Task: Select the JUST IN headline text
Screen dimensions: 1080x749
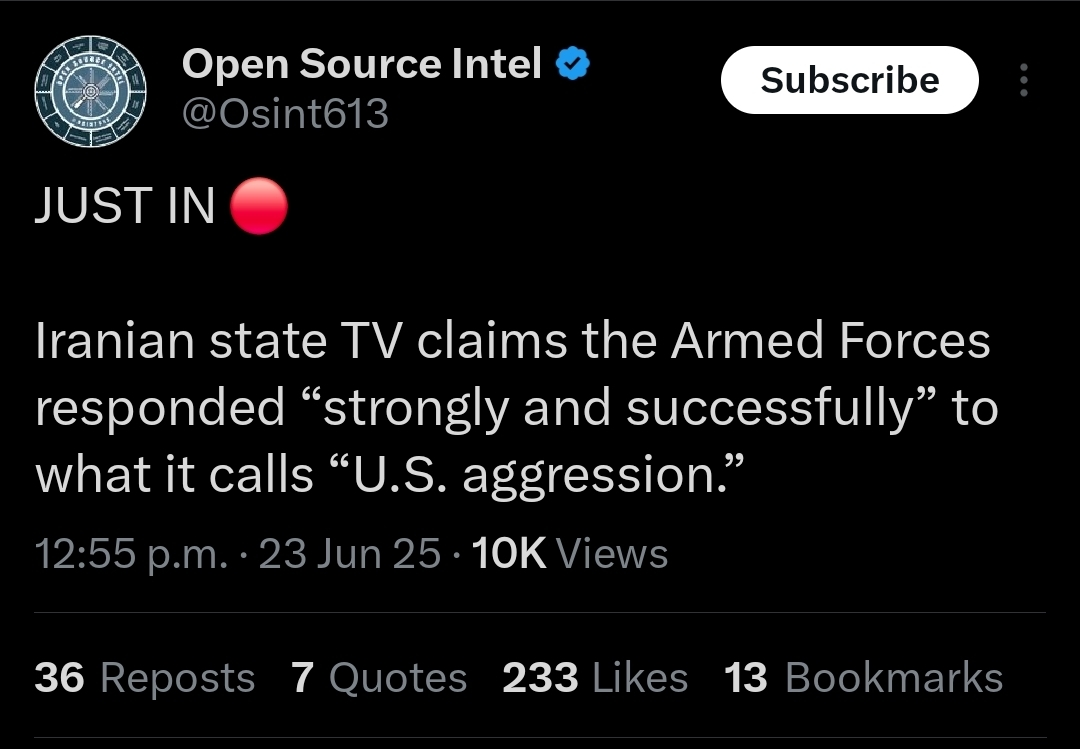Action: (x=125, y=206)
